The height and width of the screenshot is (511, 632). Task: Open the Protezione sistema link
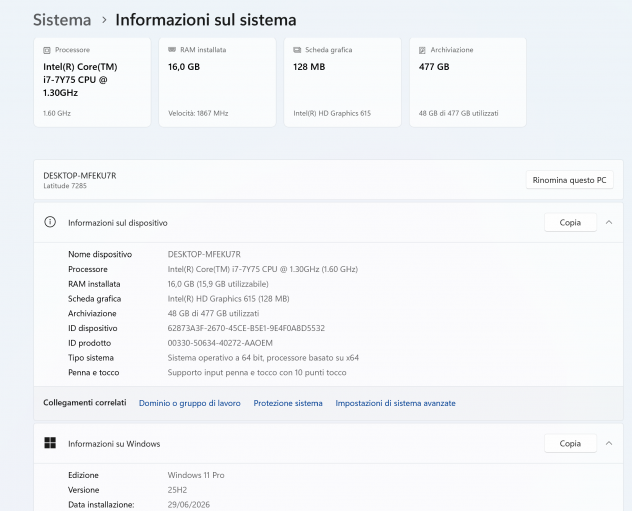pyautogui.click(x=288, y=403)
